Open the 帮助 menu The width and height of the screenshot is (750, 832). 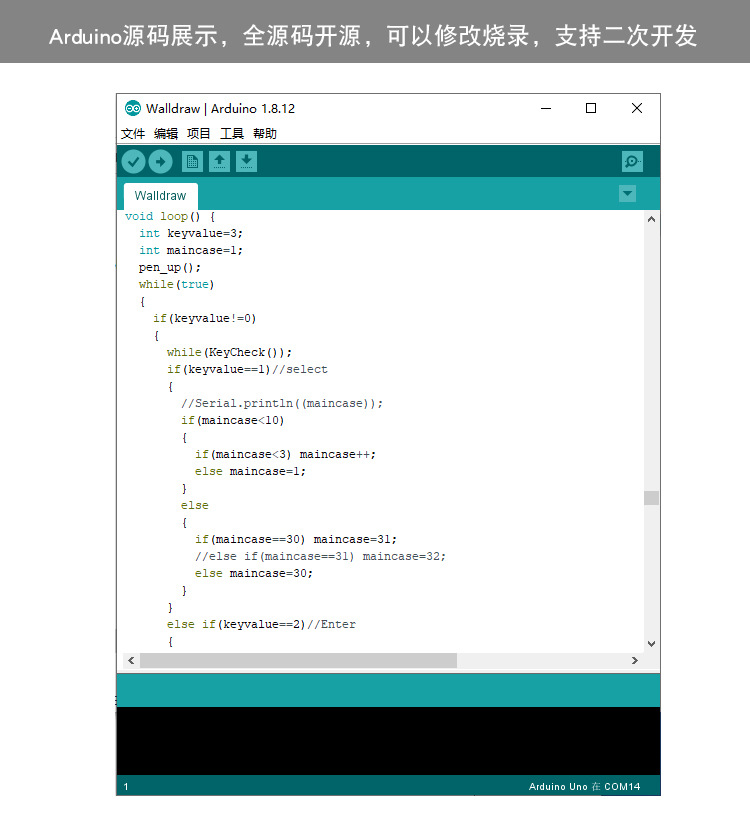click(x=265, y=134)
